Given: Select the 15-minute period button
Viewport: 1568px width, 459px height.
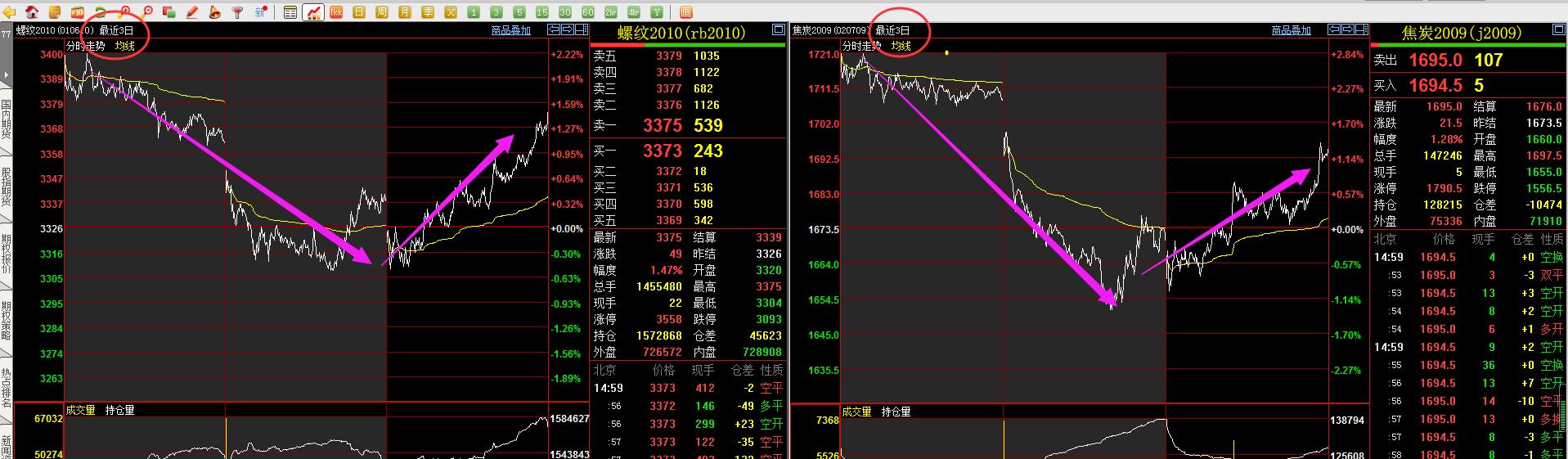Looking at the screenshot, I should coord(542,12).
